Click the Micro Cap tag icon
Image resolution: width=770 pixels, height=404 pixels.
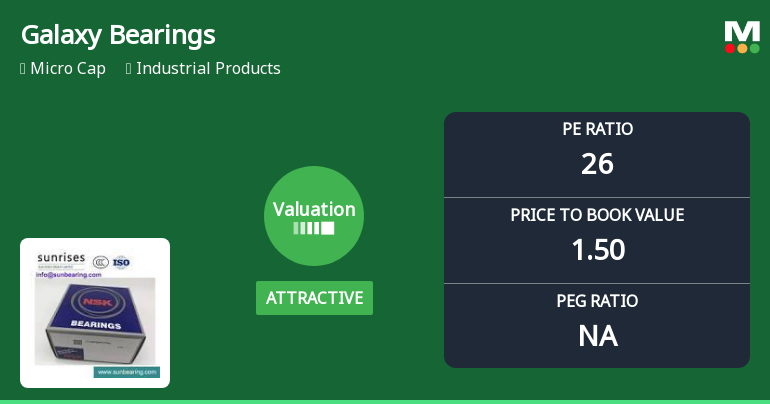(22, 69)
